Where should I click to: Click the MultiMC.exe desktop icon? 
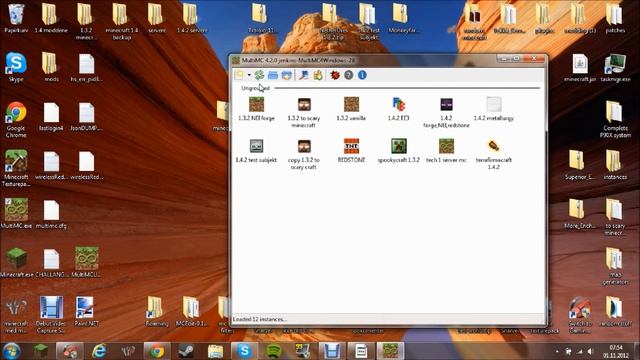pyautogui.click(x=16, y=213)
